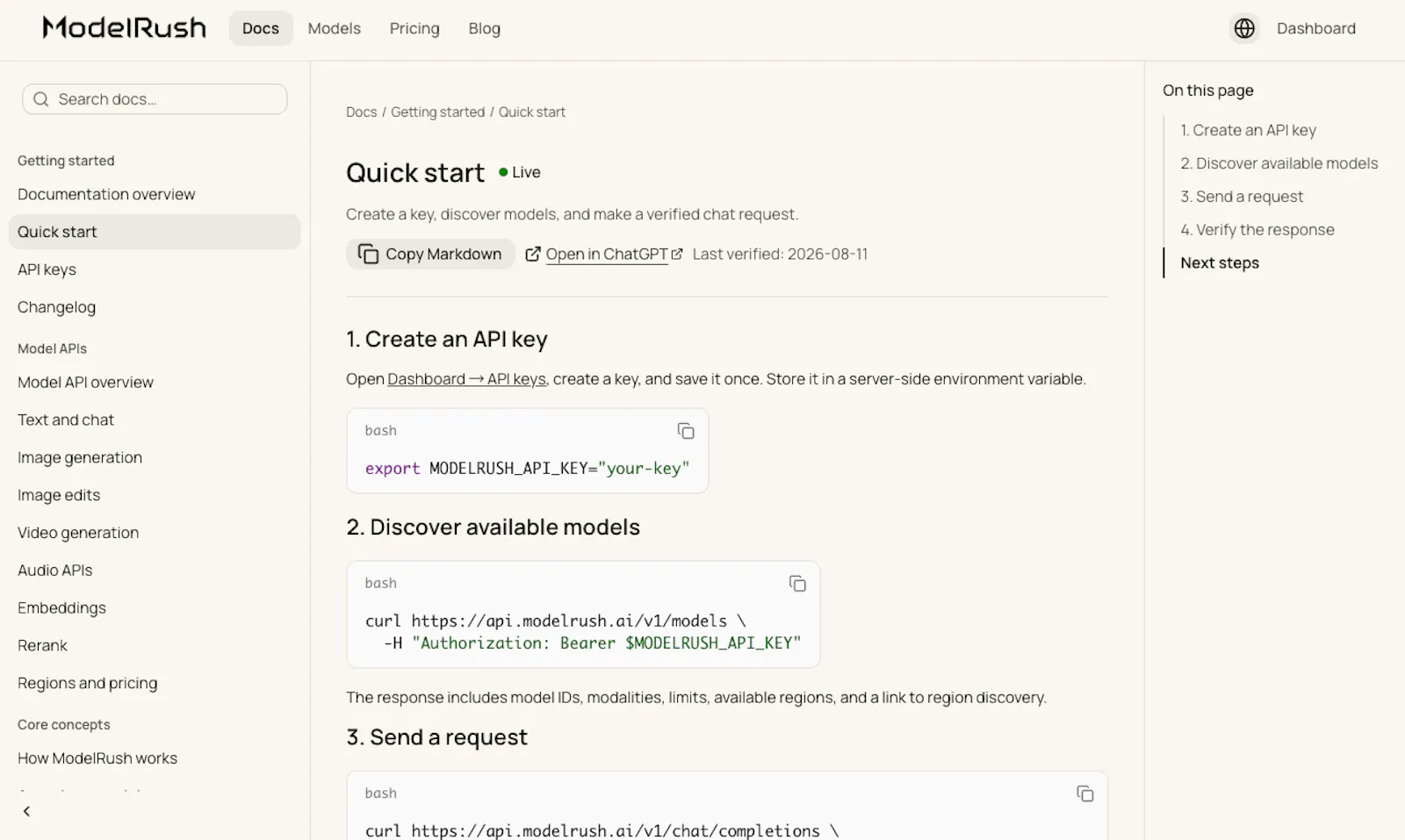This screenshot has width=1405, height=840.
Task: Click the ModelRush logo
Action: coord(124,28)
